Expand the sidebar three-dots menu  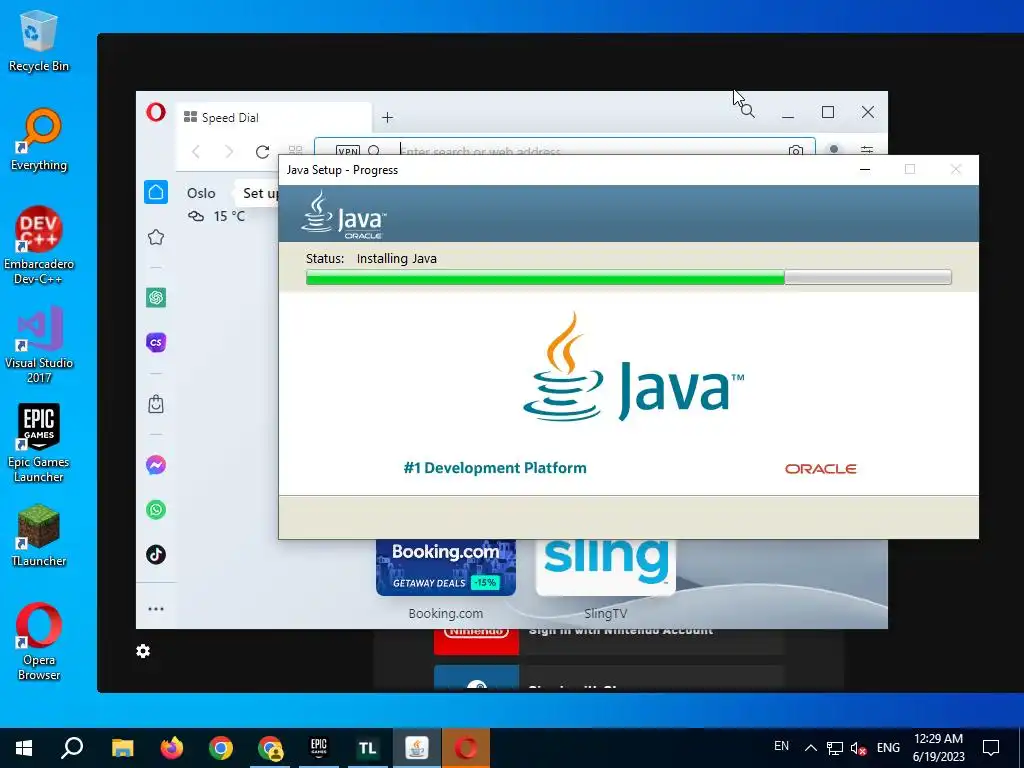coord(156,609)
